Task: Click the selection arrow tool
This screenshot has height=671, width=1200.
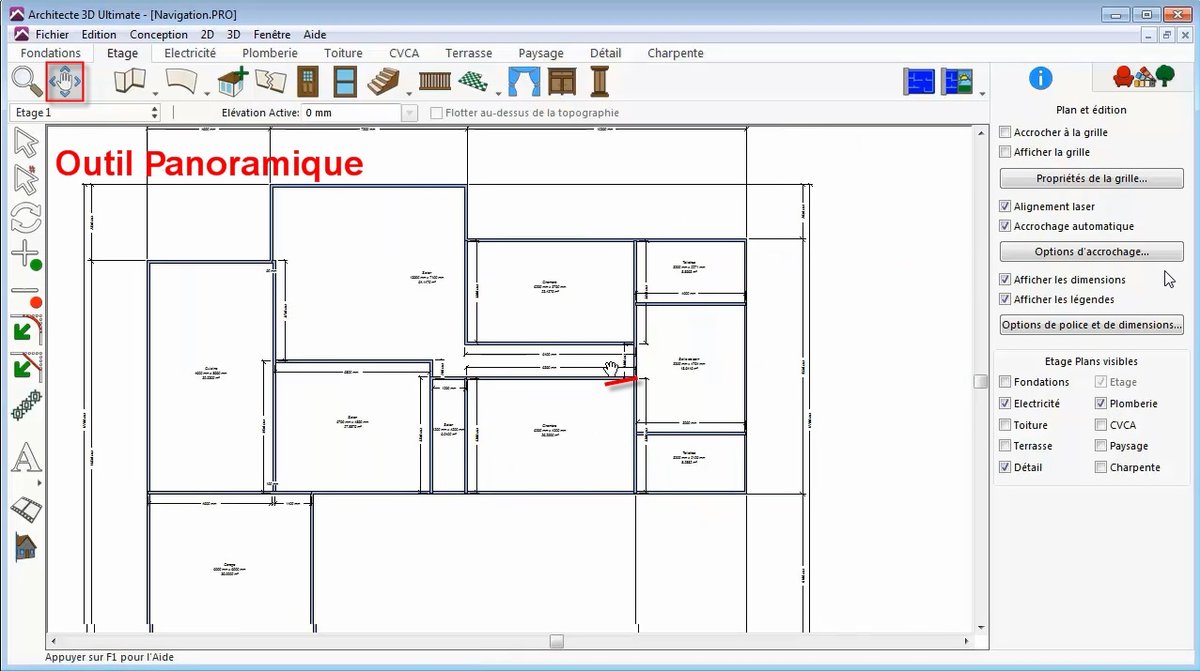Action: click(26, 142)
